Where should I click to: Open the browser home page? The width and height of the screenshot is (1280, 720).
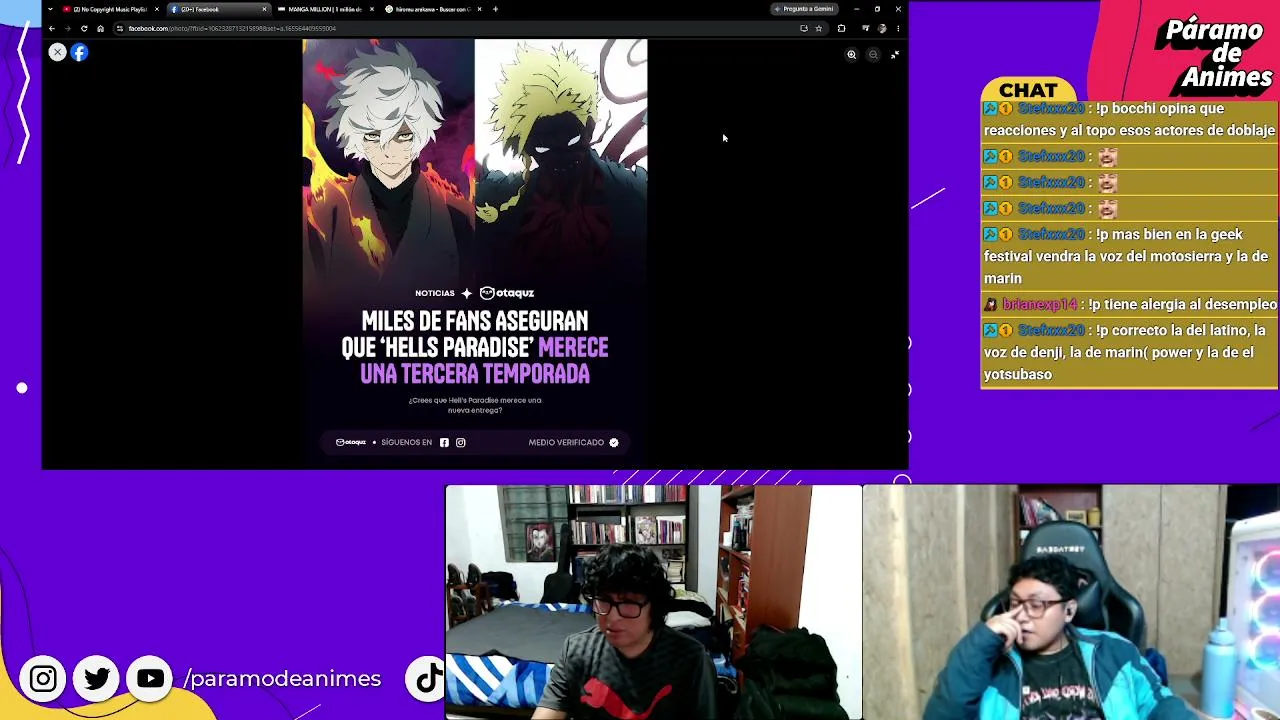tap(100, 28)
